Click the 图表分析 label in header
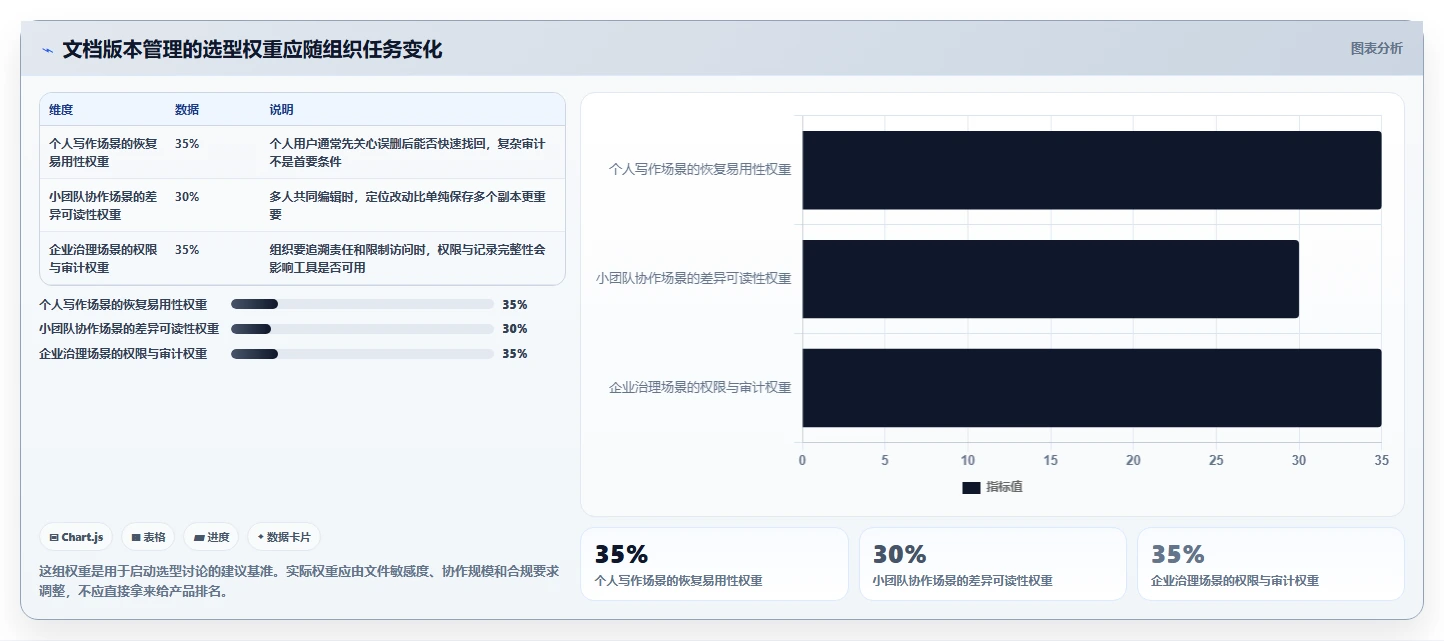 (x=1376, y=48)
